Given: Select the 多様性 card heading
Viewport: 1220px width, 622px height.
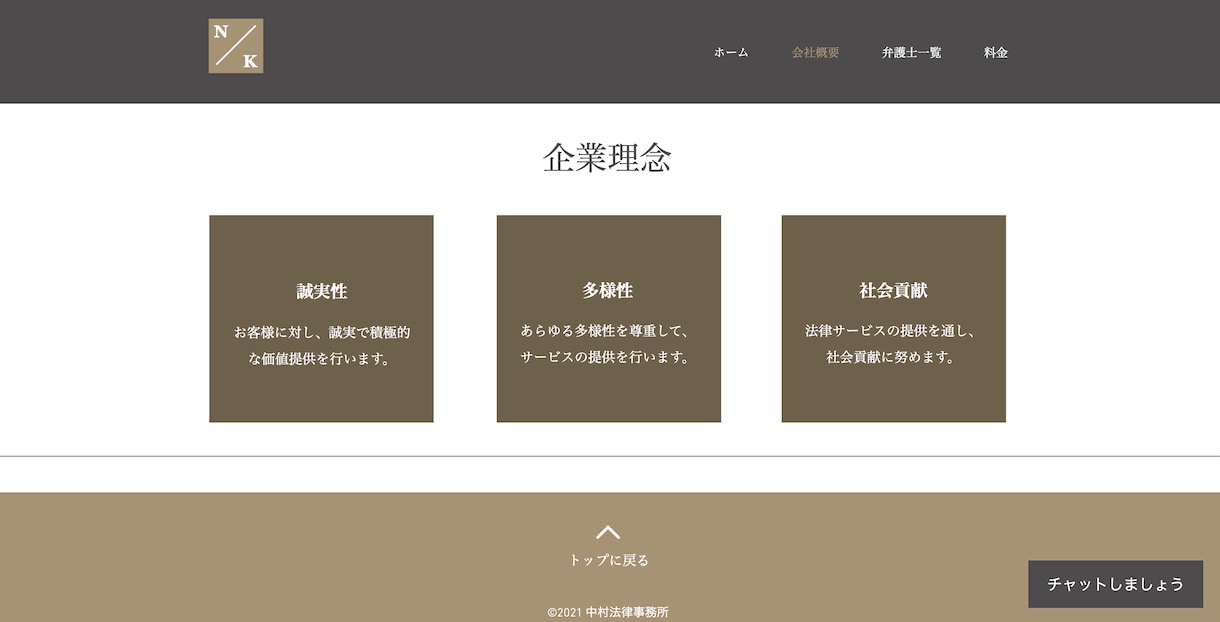Looking at the screenshot, I should click(x=608, y=290).
